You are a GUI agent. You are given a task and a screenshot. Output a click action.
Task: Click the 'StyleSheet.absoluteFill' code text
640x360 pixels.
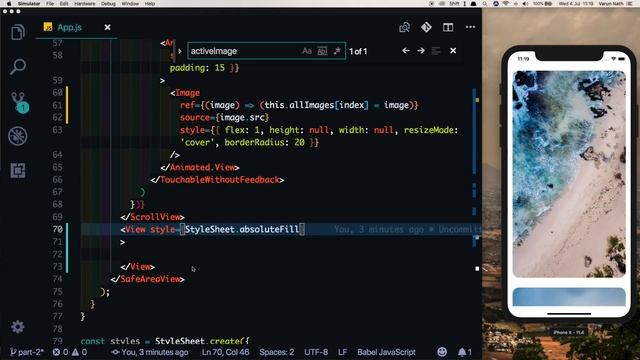pyautogui.click(x=242, y=229)
